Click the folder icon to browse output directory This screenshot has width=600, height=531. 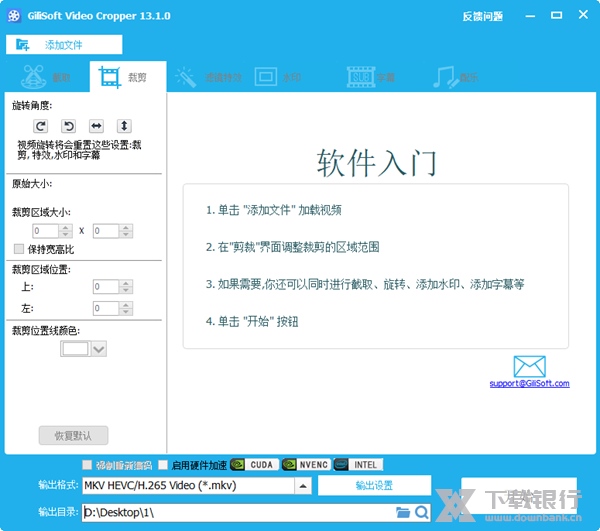coord(403,512)
